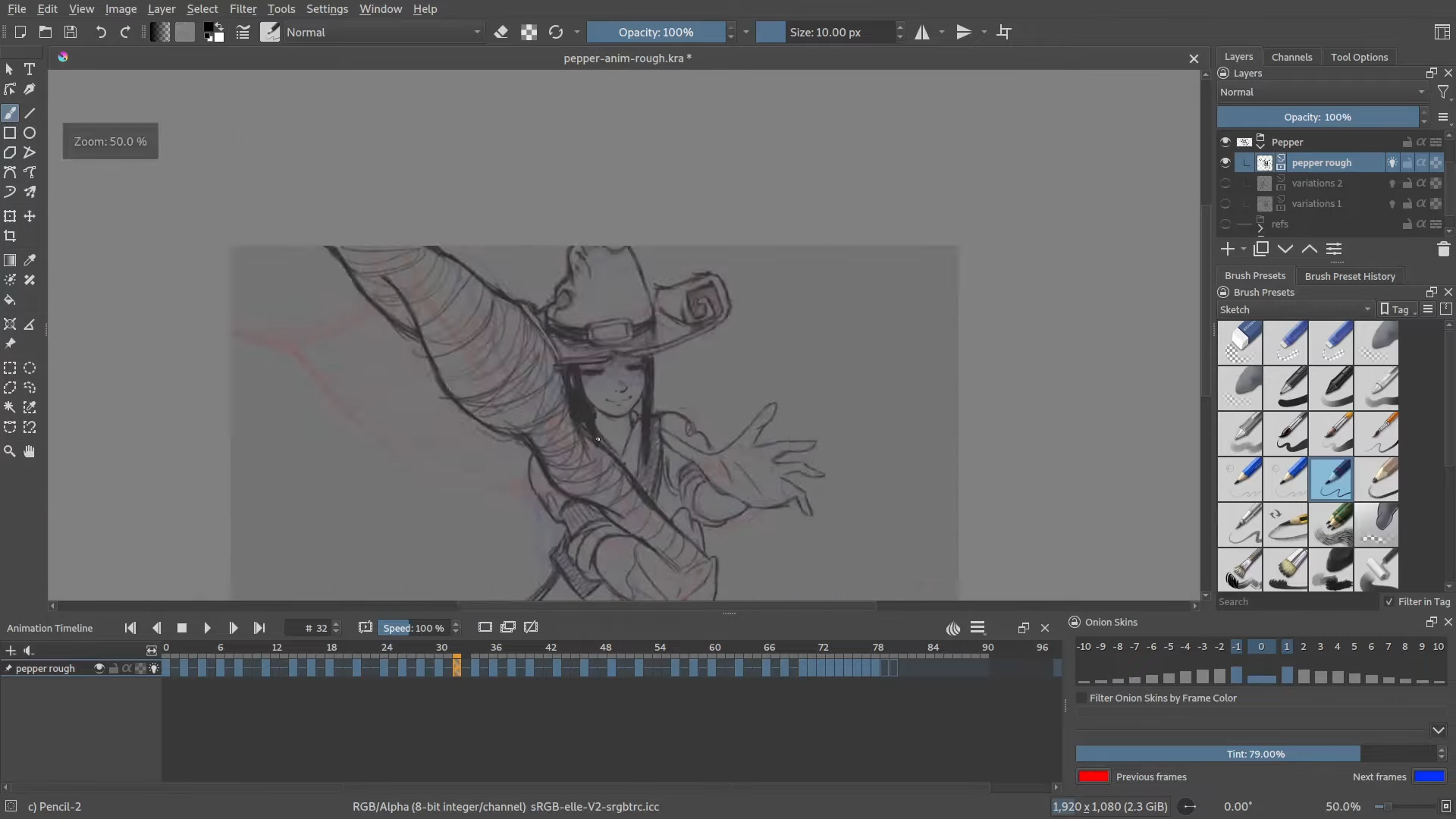Open the vertical mirror options dropdown arrow
Viewport: 1456px width, 819px height.
(x=984, y=32)
